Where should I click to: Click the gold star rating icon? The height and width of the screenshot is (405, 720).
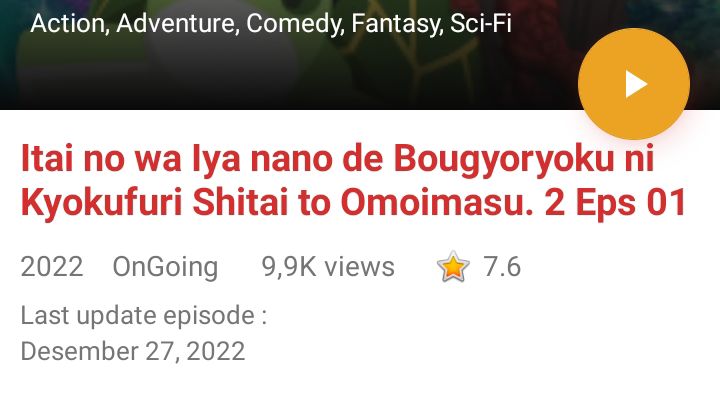(453, 267)
